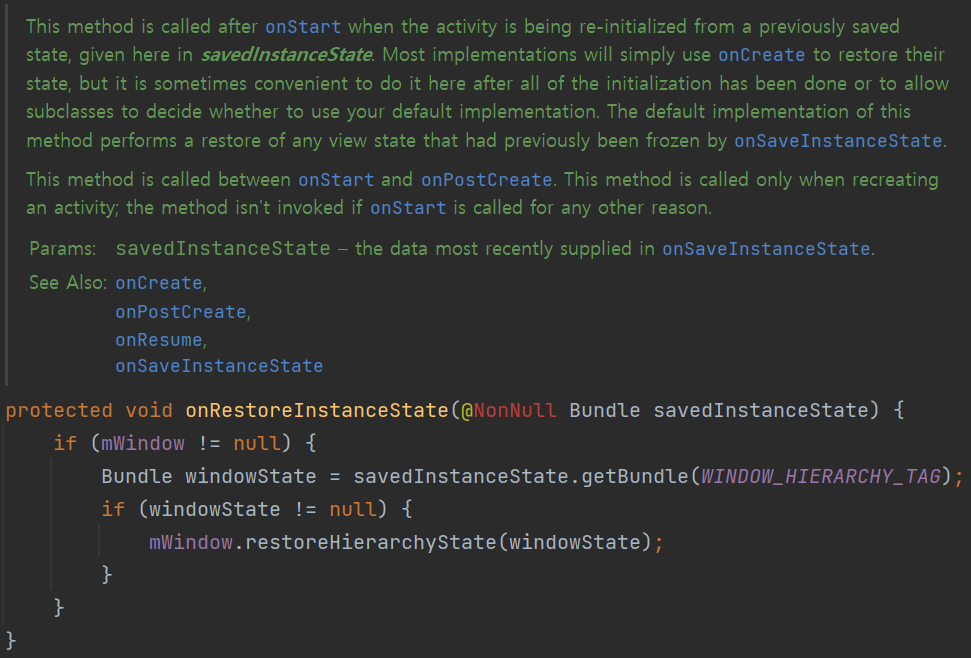The height and width of the screenshot is (658, 971).
Task: Click the onRestoreInstanceState method name
Action: tap(317, 410)
